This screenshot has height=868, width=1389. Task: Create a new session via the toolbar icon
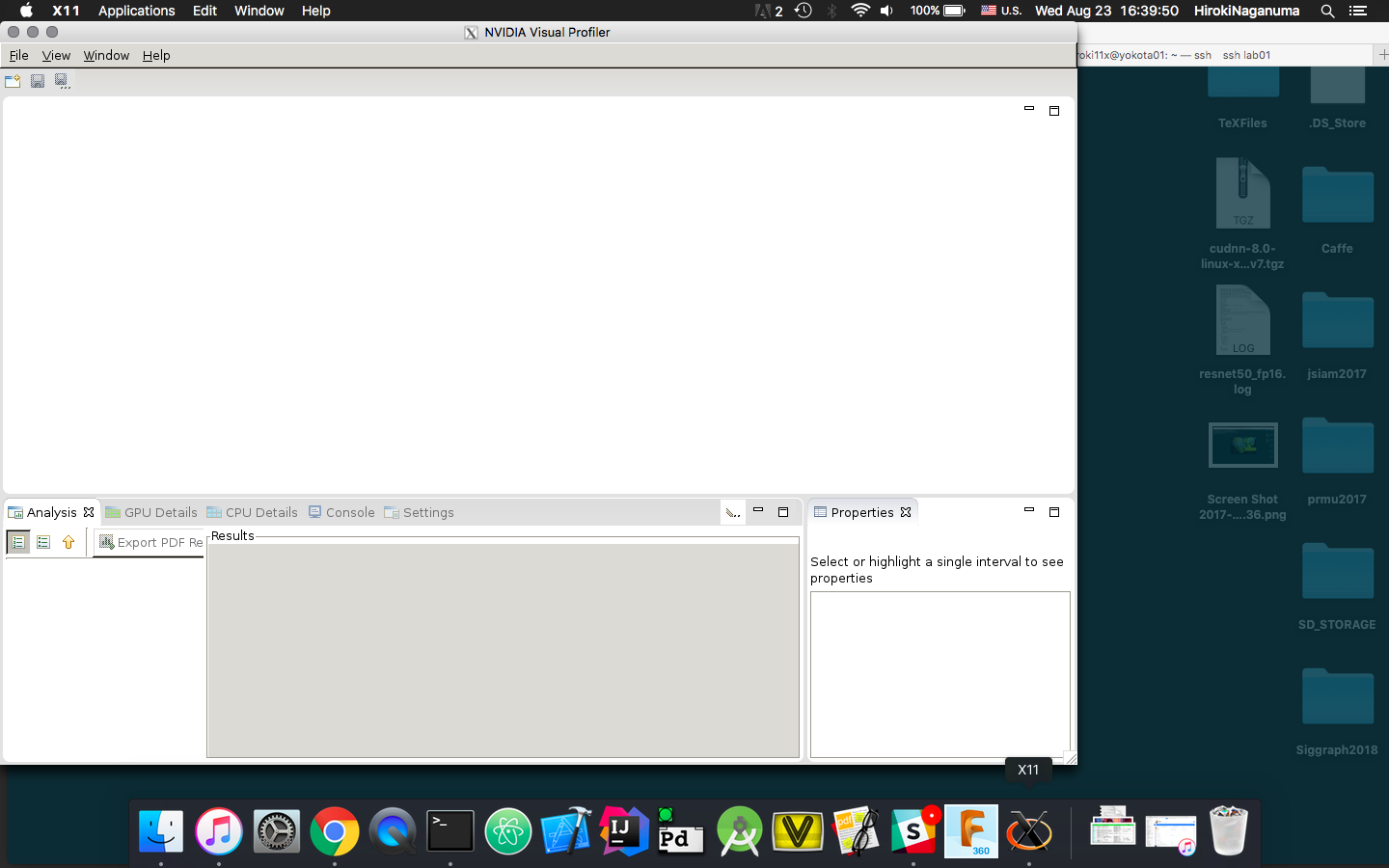pyautogui.click(x=13, y=81)
